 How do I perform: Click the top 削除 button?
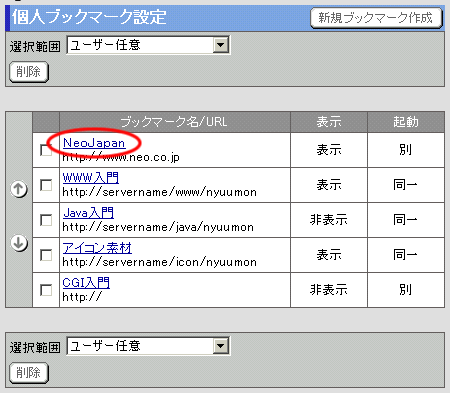pos(29,72)
